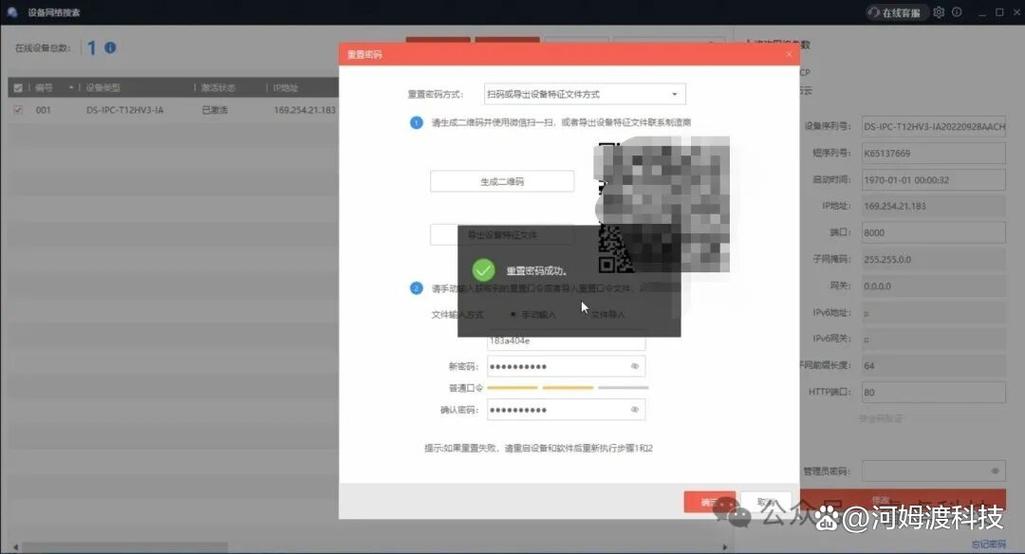Click the SADP application logo icon
The image size is (1025, 554).
point(12,12)
